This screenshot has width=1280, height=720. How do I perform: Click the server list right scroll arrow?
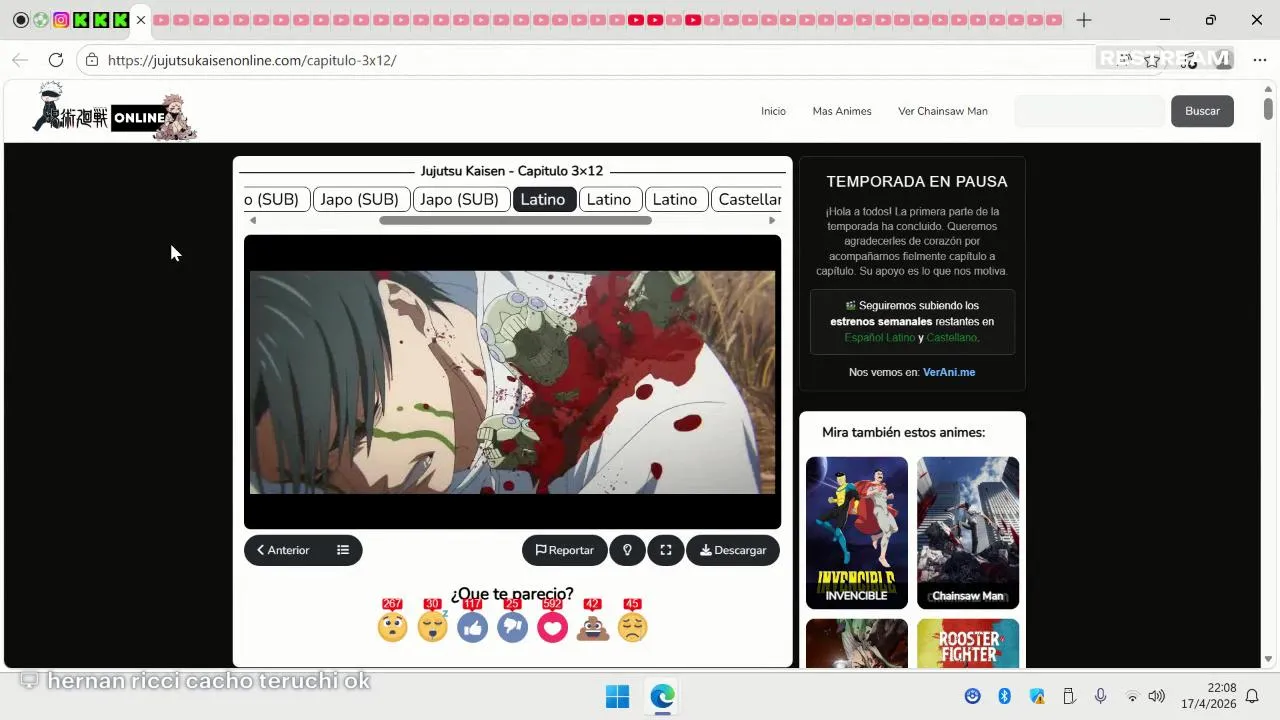coord(772,220)
